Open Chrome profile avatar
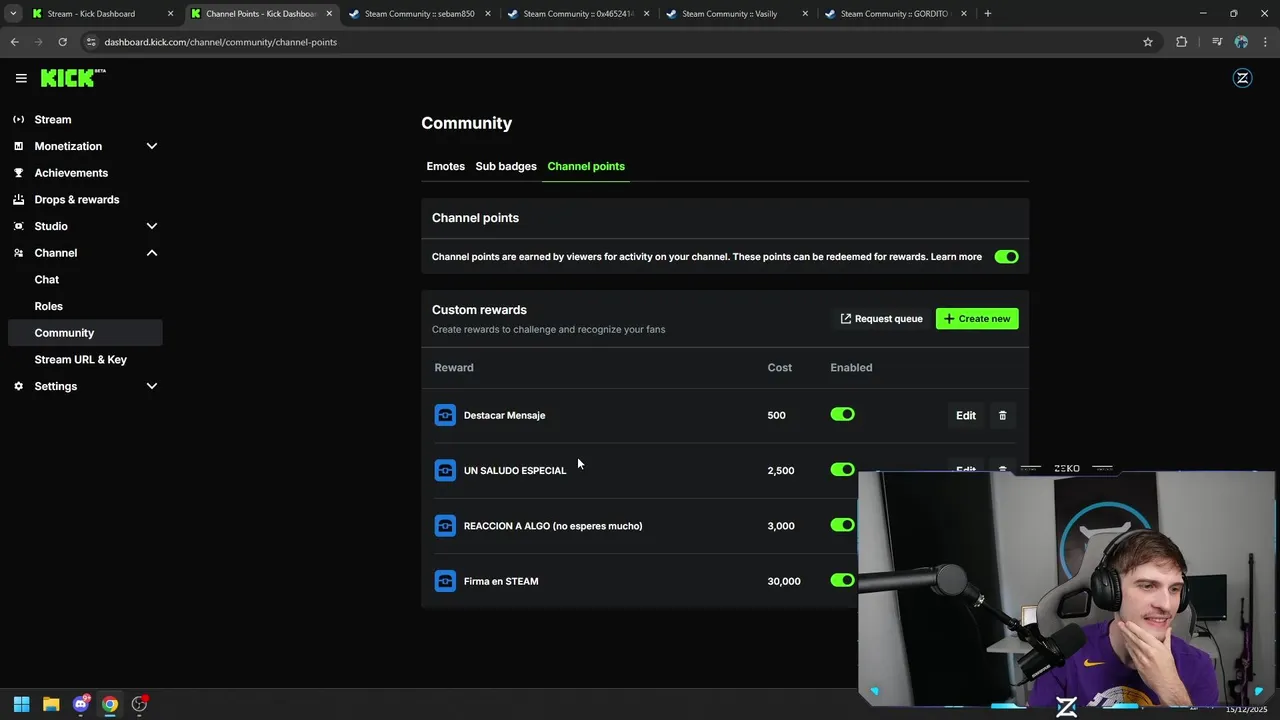The height and width of the screenshot is (720, 1280). (1241, 42)
